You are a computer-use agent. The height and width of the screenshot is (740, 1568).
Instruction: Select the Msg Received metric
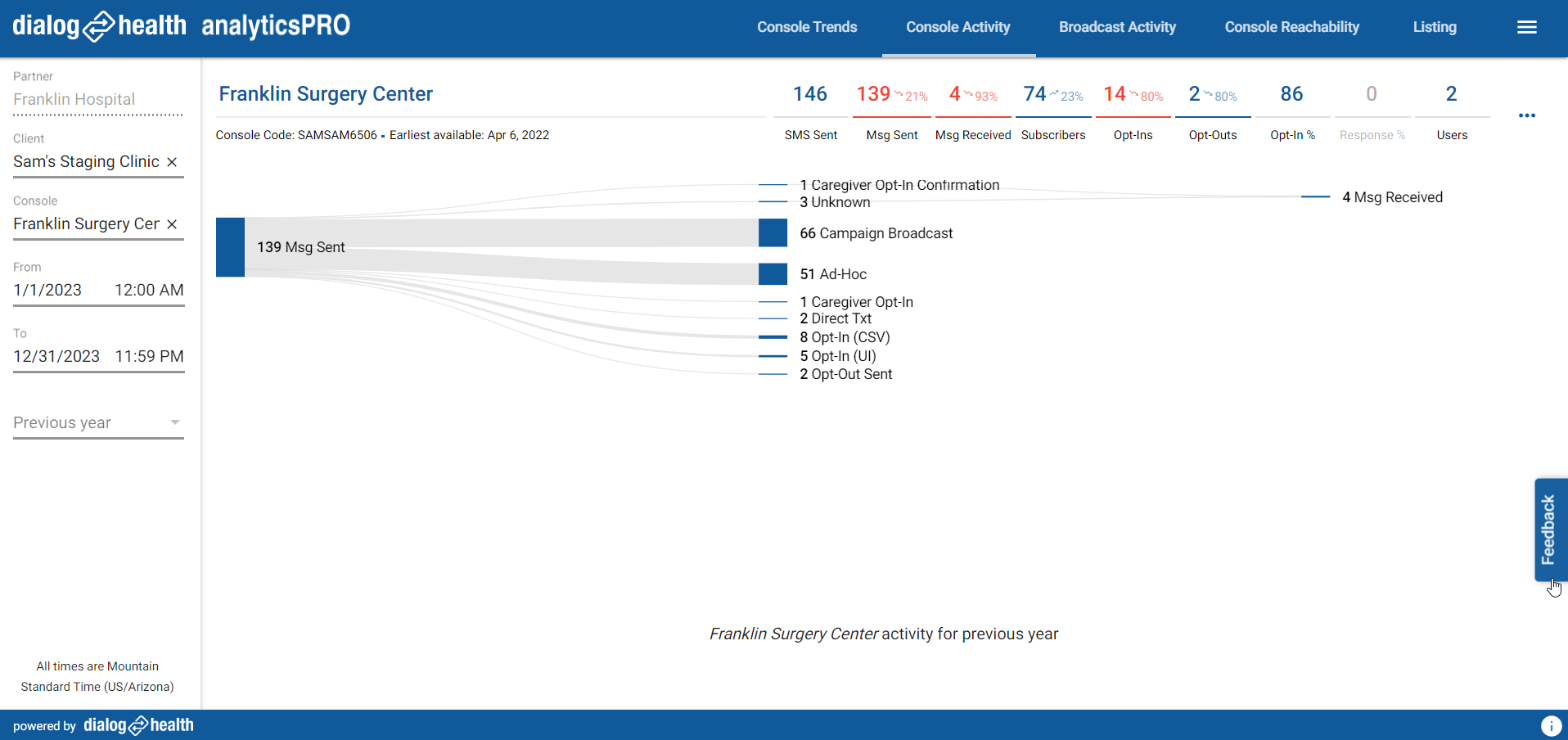tap(972, 112)
